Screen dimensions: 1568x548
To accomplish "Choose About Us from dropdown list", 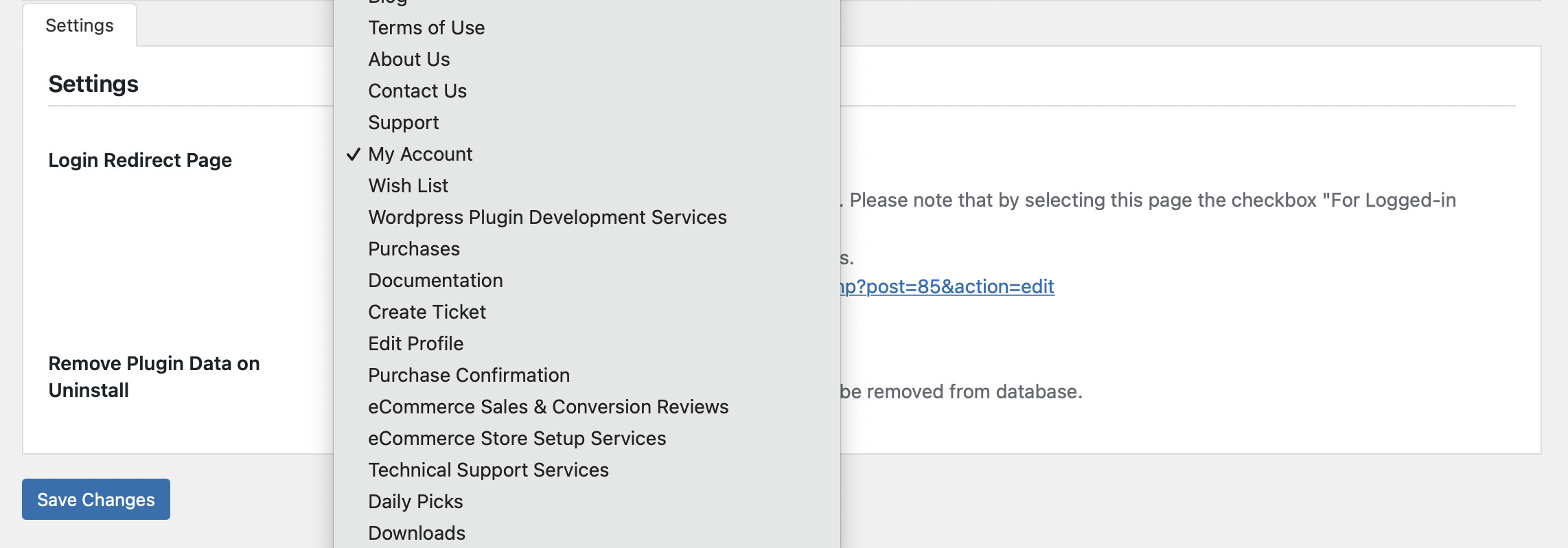I will point(587,59).
